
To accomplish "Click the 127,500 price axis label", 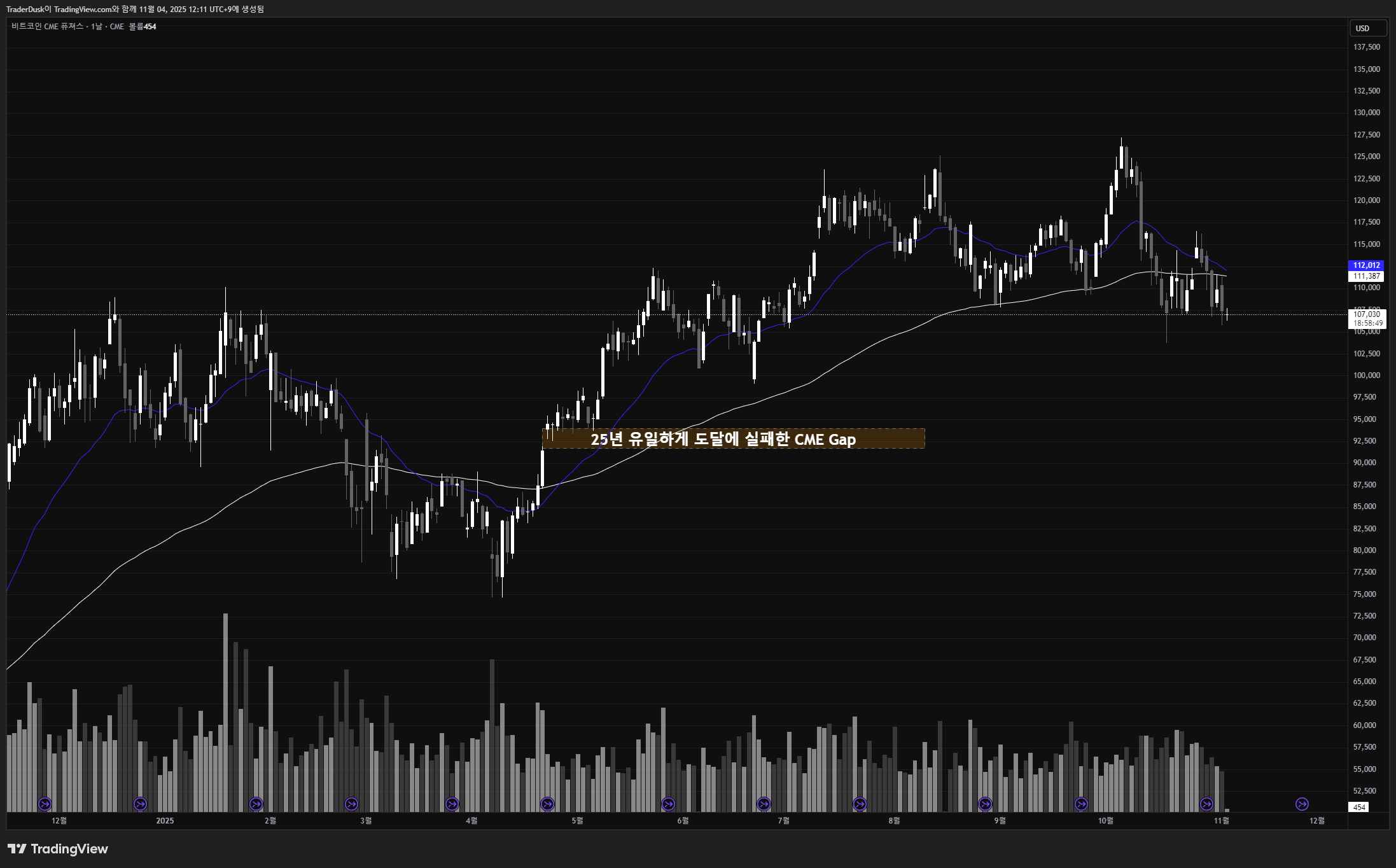I will (x=1367, y=134).
